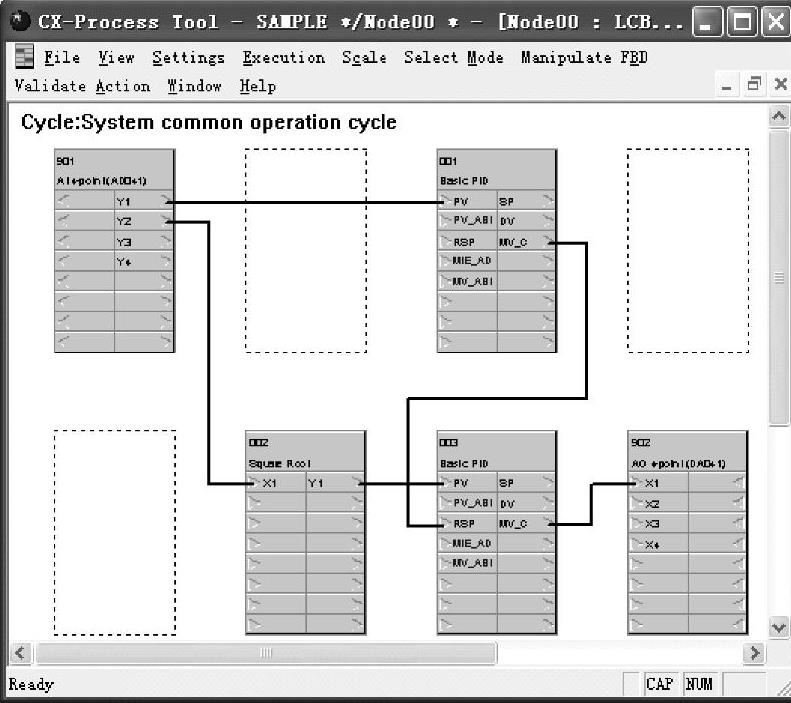Minimize the inner Node00 document window

click(x=726, y=85)
